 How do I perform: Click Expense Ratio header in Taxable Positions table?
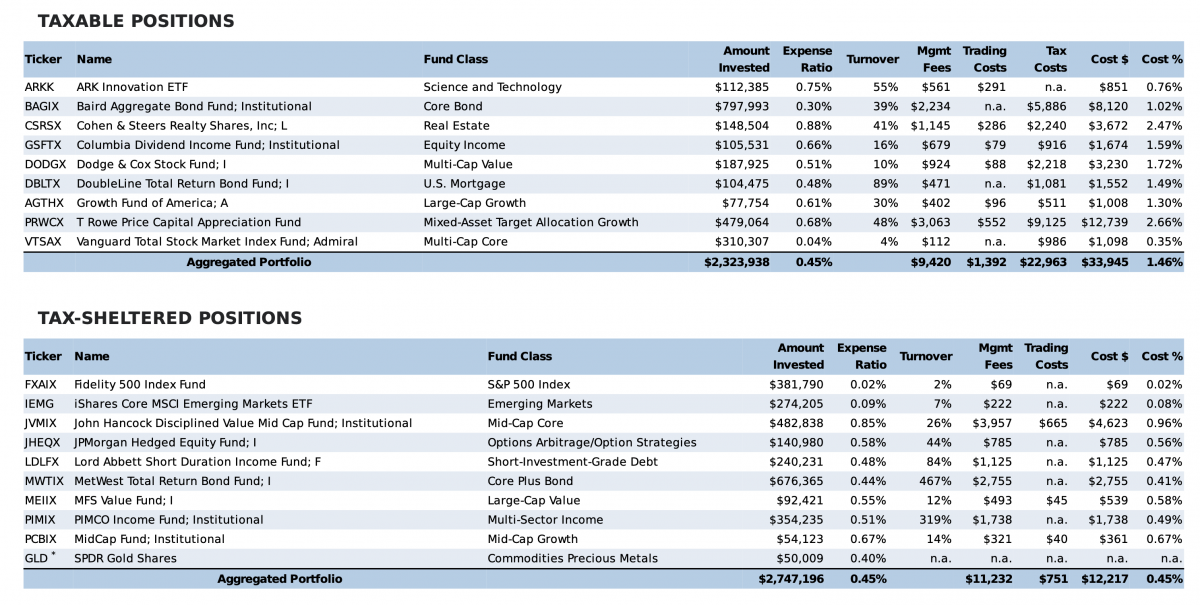[807, 59]
